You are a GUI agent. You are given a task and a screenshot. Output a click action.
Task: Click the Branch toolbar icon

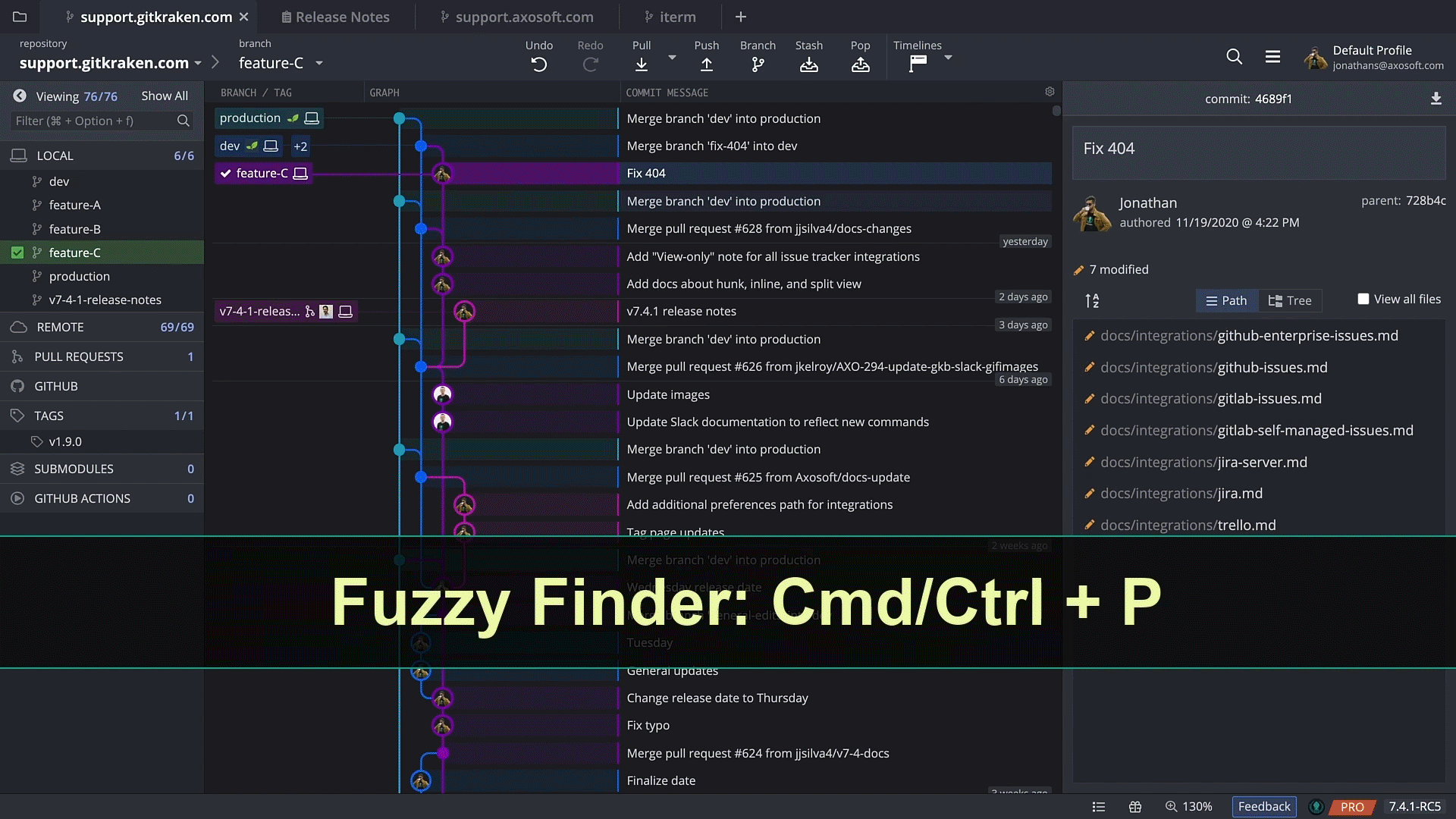coord(758,65)
